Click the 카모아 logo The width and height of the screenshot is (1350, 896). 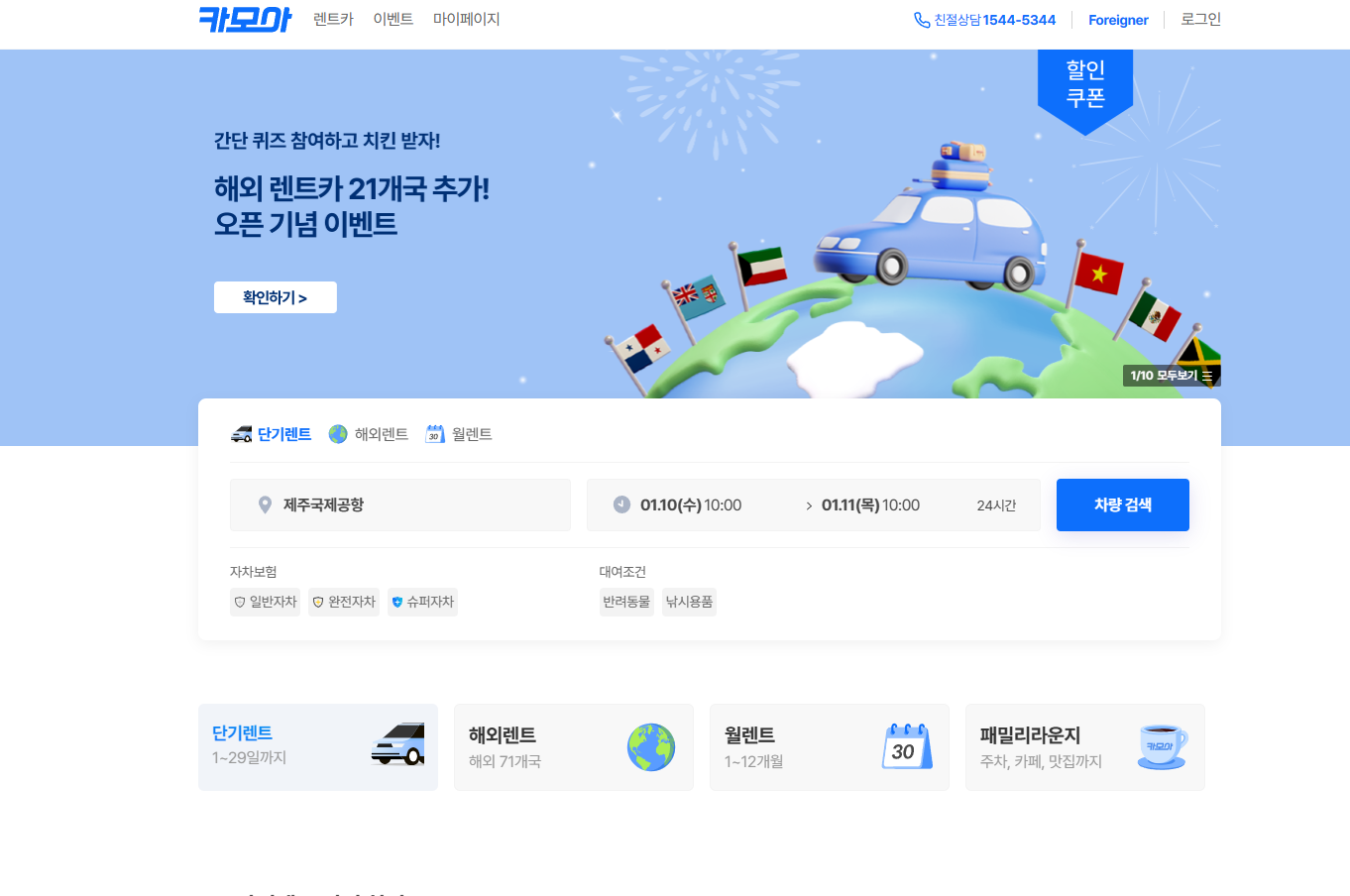(245, 20)
